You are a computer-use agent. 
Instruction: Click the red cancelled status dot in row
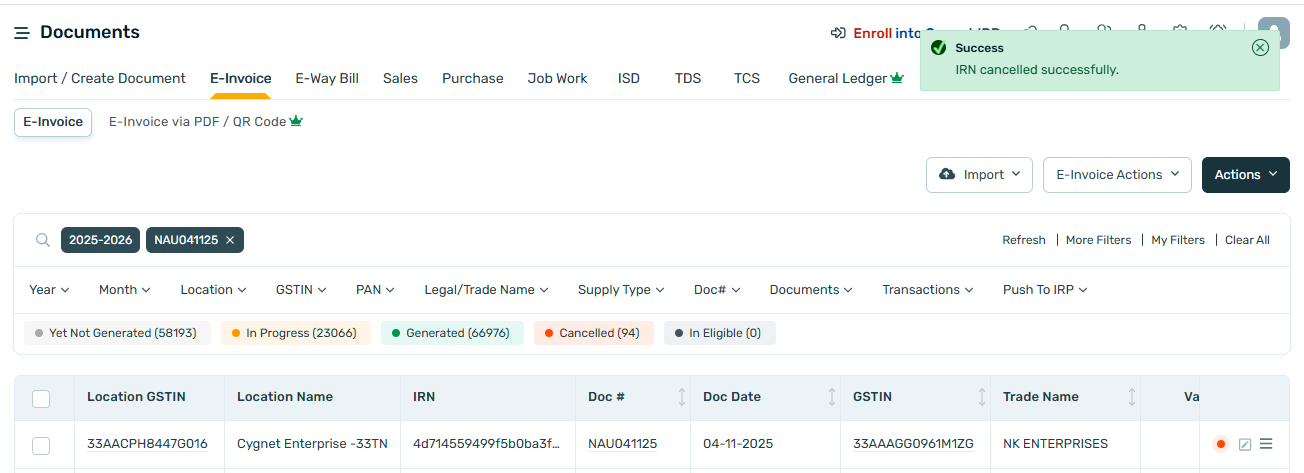(1220, 444)
